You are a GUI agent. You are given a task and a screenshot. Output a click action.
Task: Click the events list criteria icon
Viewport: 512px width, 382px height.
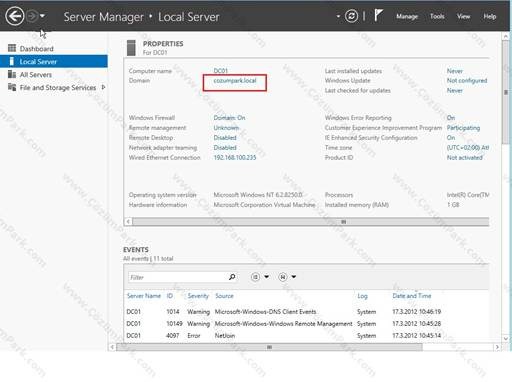pos(255,277)
